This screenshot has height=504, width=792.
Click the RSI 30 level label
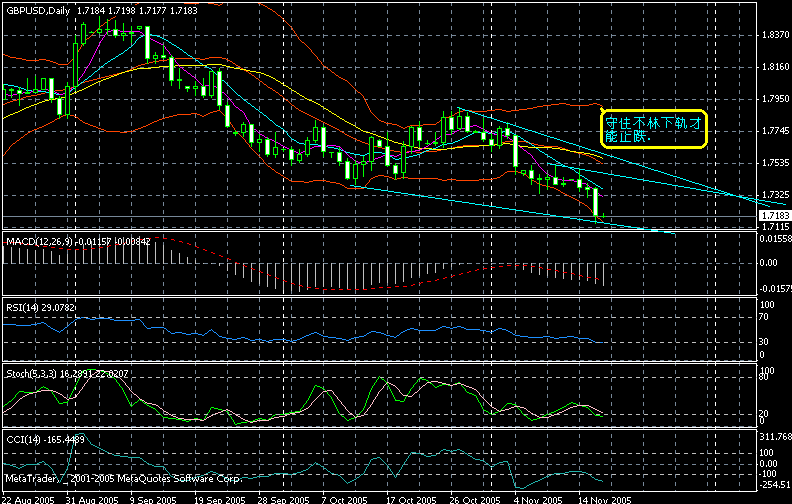click(x=764, y=341)
